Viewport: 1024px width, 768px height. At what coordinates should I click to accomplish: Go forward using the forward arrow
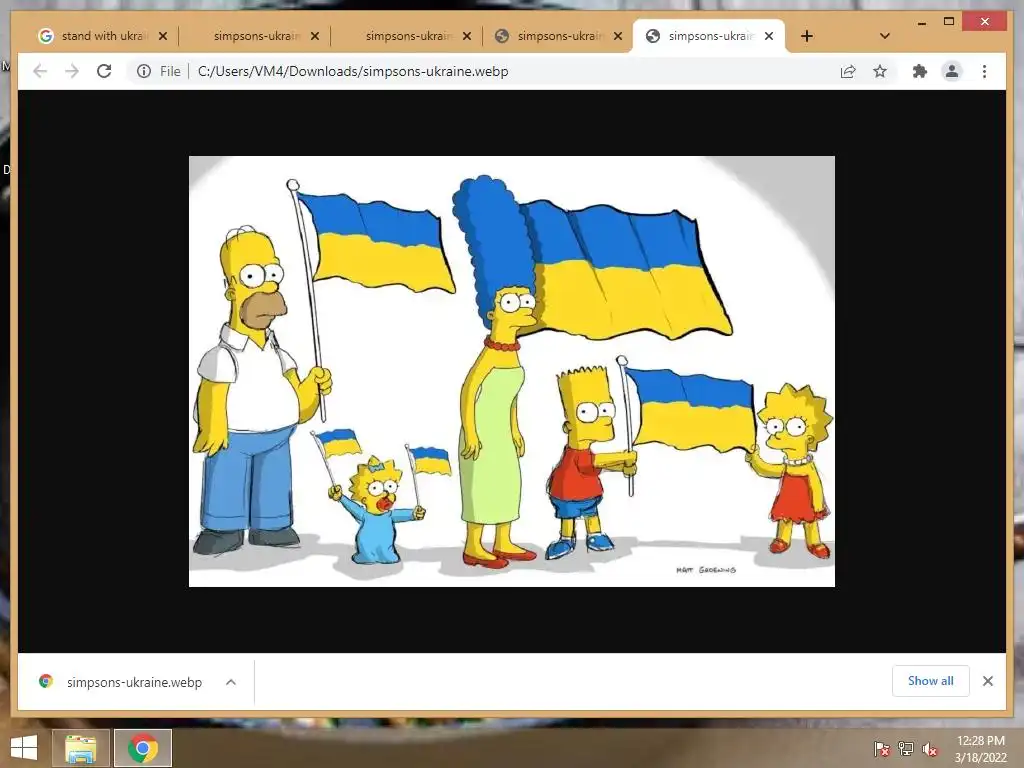72,71
